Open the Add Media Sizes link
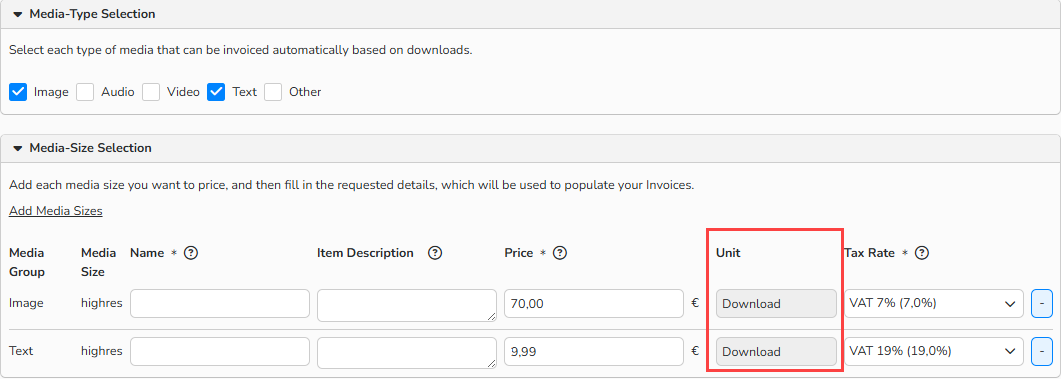The height and width of the screenshot is (379, 1061). pyautogui.click(x=55, y=211)
